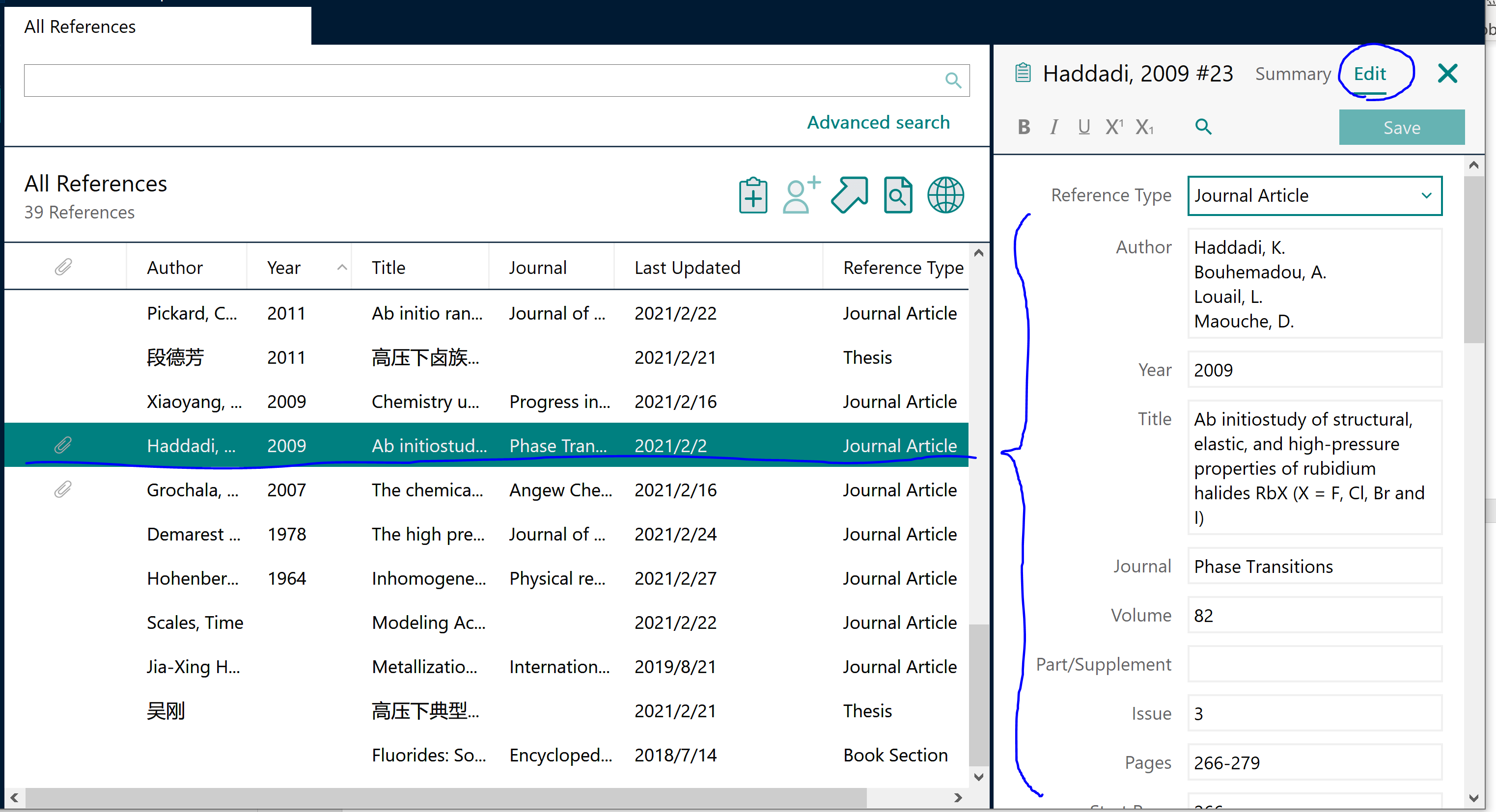This screenshot has width=1496, height=812.
Task: Click the find full text icon
Action: click(x=897, y=195)
